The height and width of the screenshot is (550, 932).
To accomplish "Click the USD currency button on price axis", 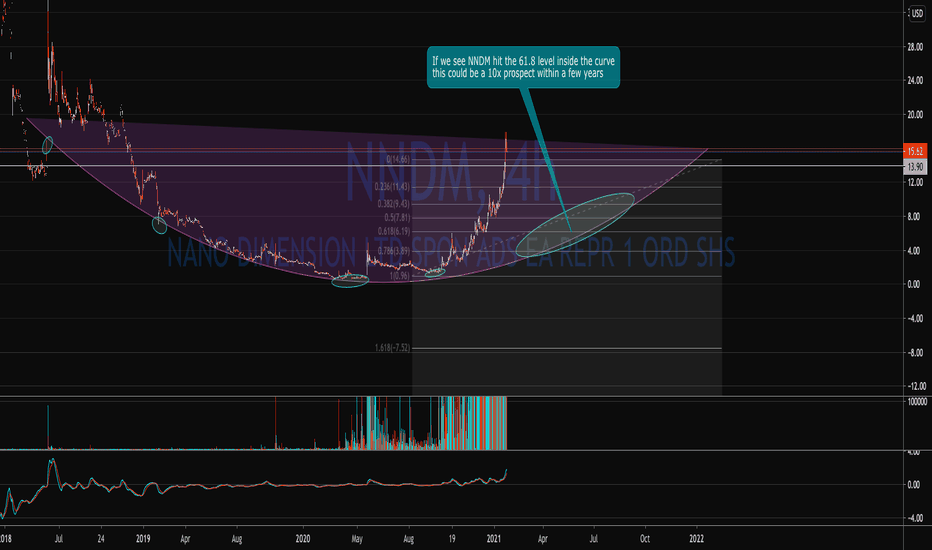I will [x=917, y=13].
